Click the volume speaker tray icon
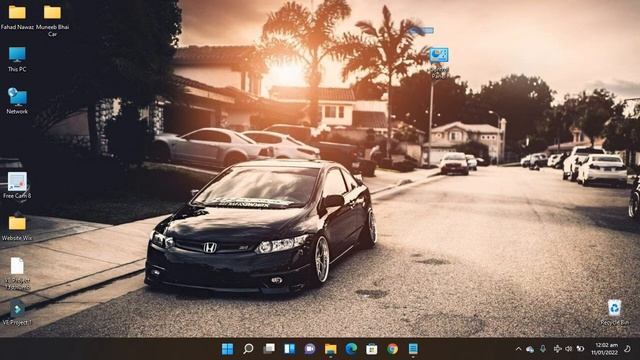Image resolution: width=640 pixels, height=360 pixels. [569, 349]
